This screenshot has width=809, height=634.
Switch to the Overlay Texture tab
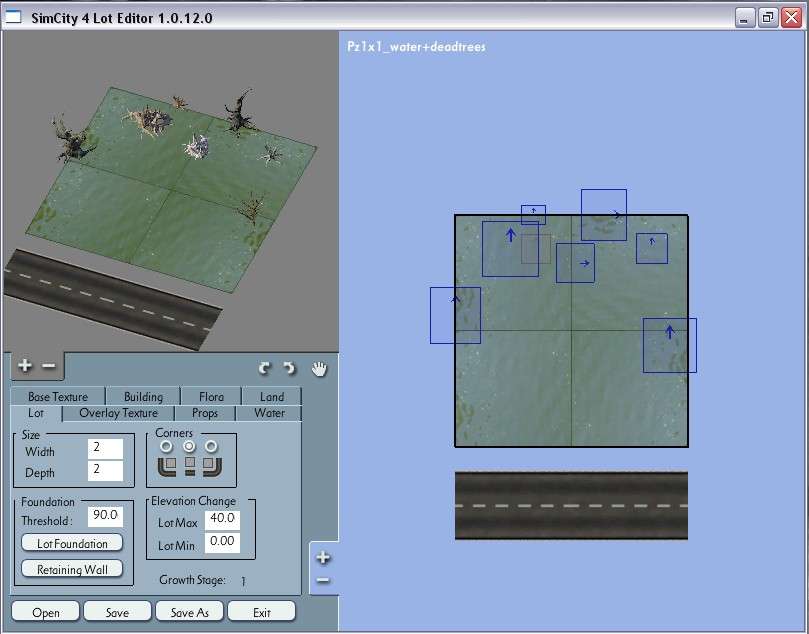click(x=119, y=413)
